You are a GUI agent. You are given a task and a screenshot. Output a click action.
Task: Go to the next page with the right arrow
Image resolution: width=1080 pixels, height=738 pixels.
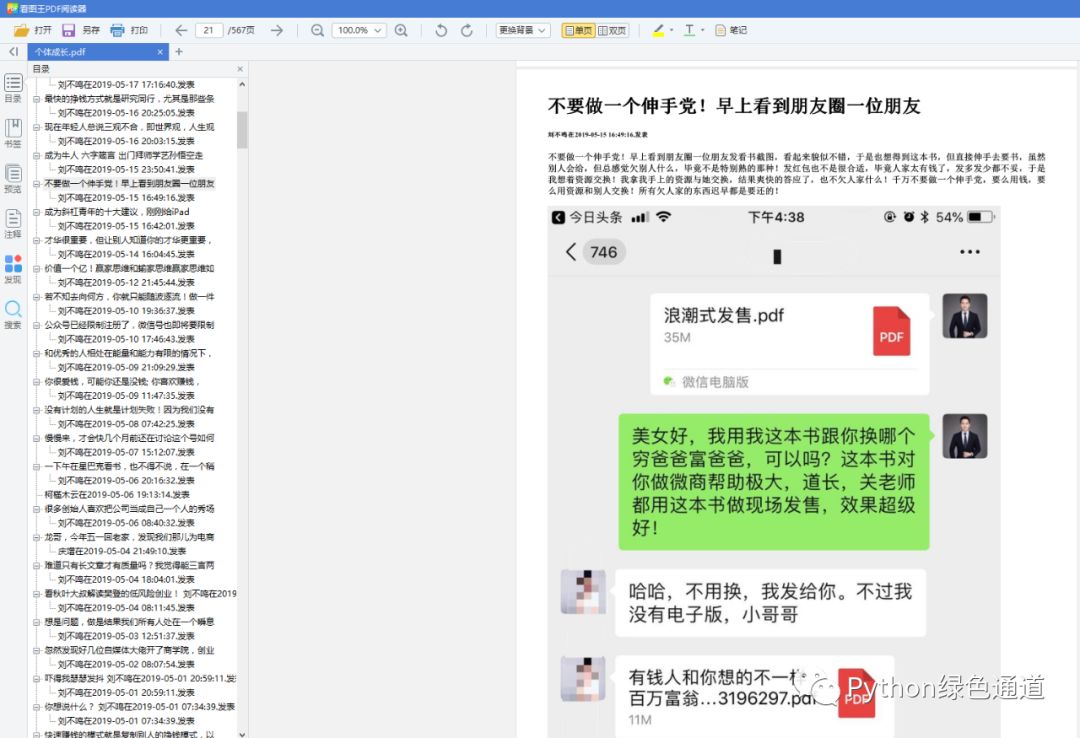pos(277,30)
